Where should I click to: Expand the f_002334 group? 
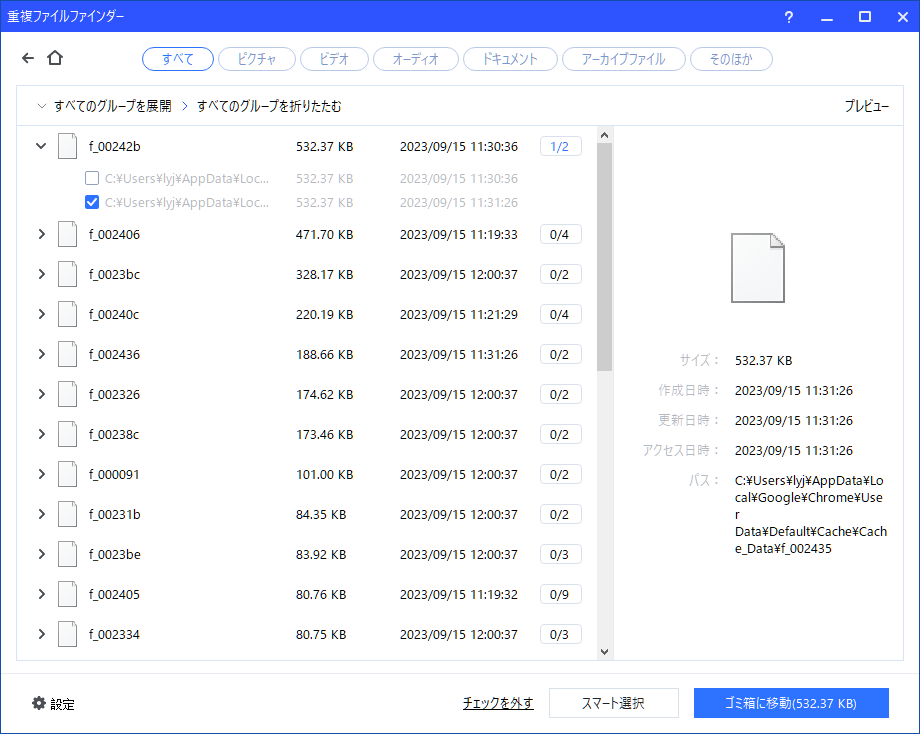41,633
